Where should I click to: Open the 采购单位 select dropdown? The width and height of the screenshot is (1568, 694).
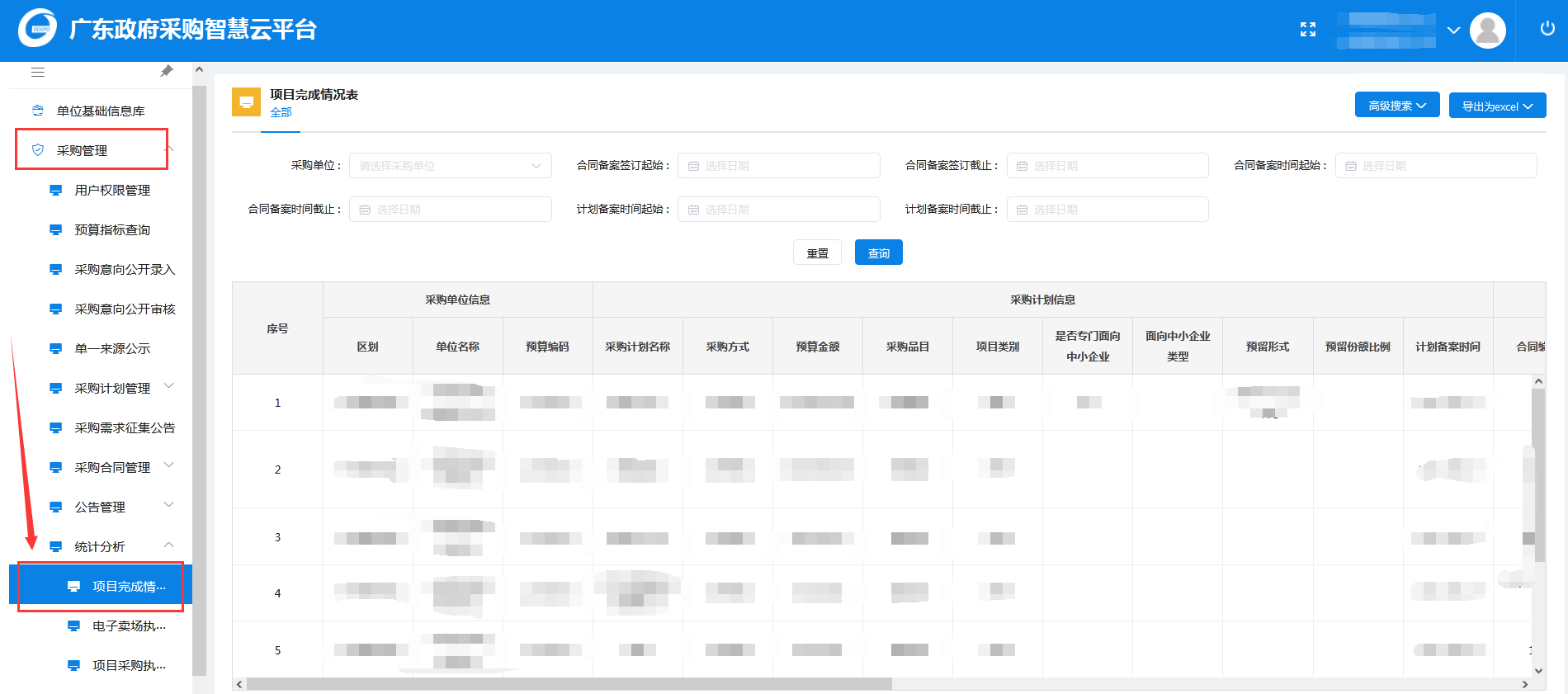click(451, 166)
